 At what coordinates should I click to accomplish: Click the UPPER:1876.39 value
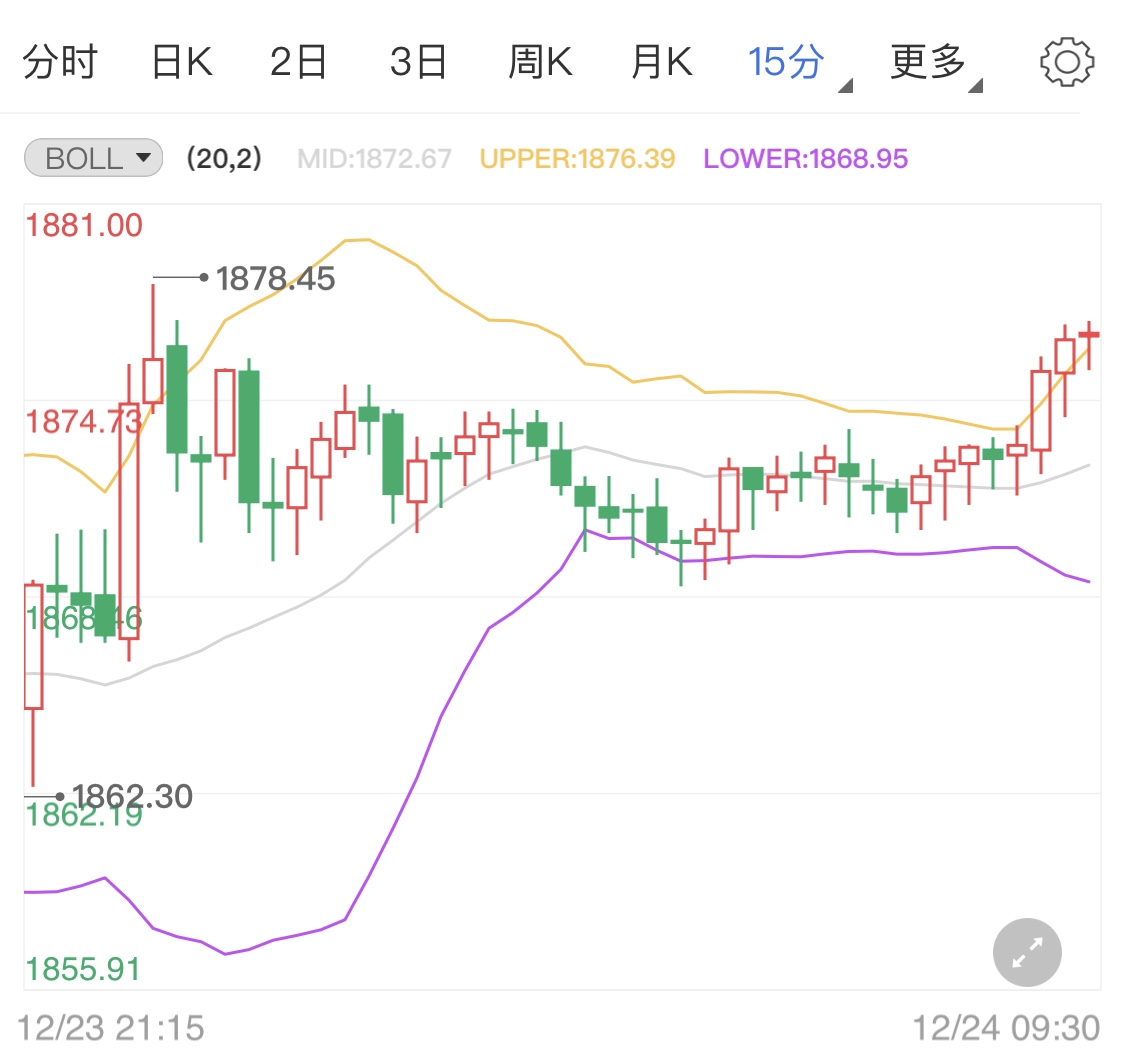577,159
